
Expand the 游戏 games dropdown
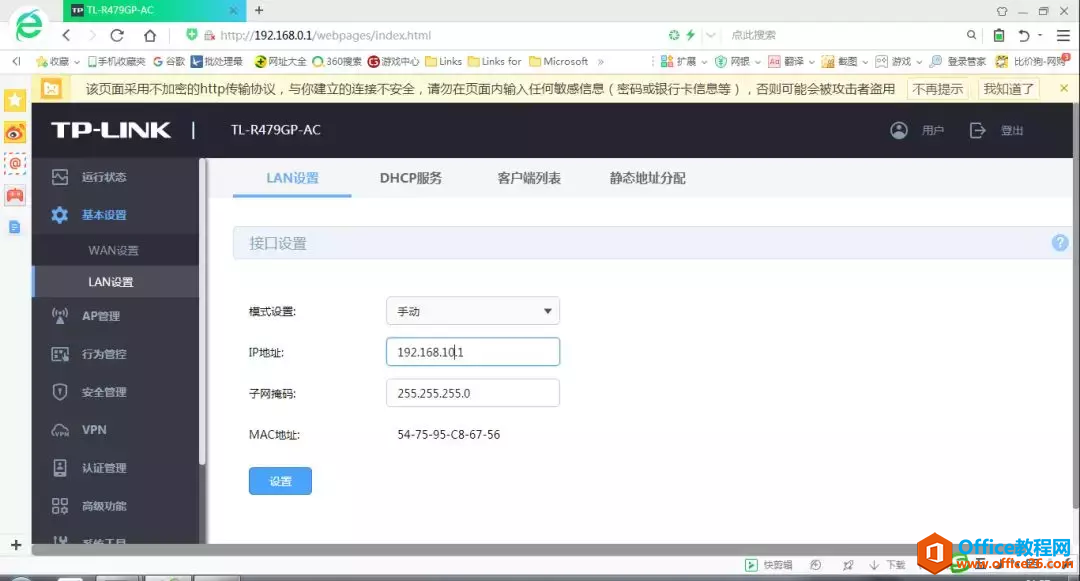[919, 62]
